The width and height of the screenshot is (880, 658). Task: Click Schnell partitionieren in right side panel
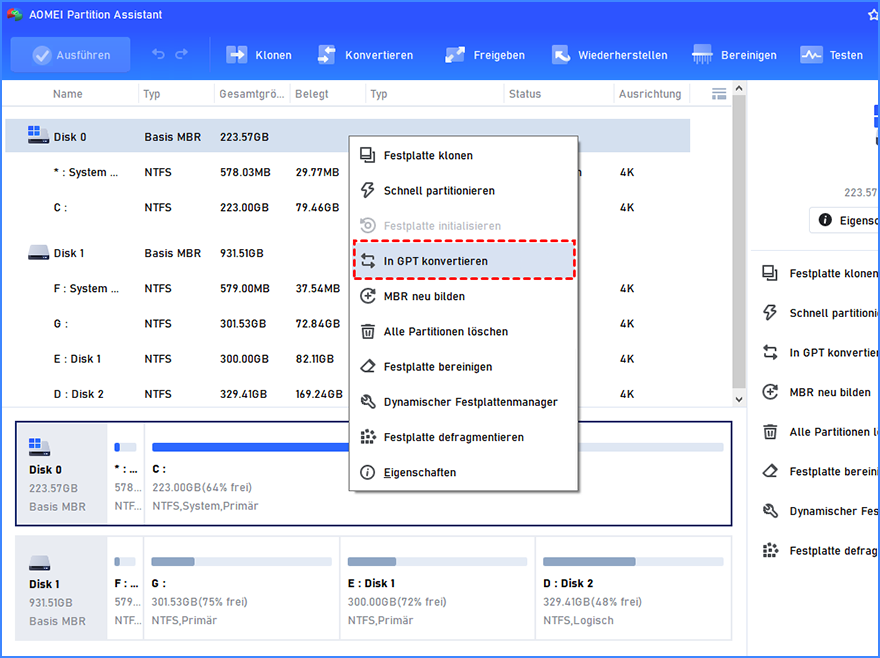821,313
